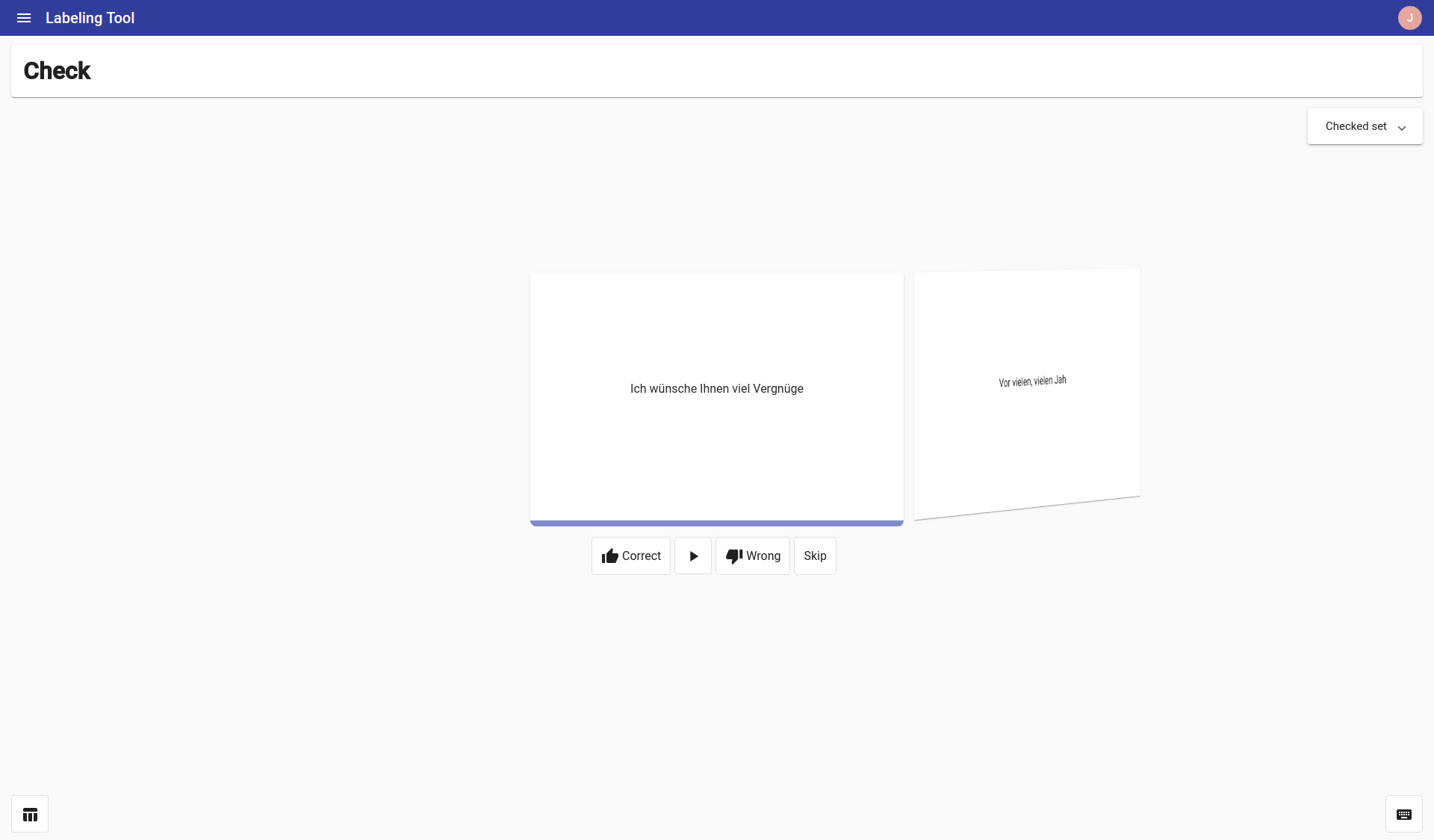1434x840 pixels.
Task: Open the keyboard shortcuts icon bottom right
Action: click(1404, 814)
